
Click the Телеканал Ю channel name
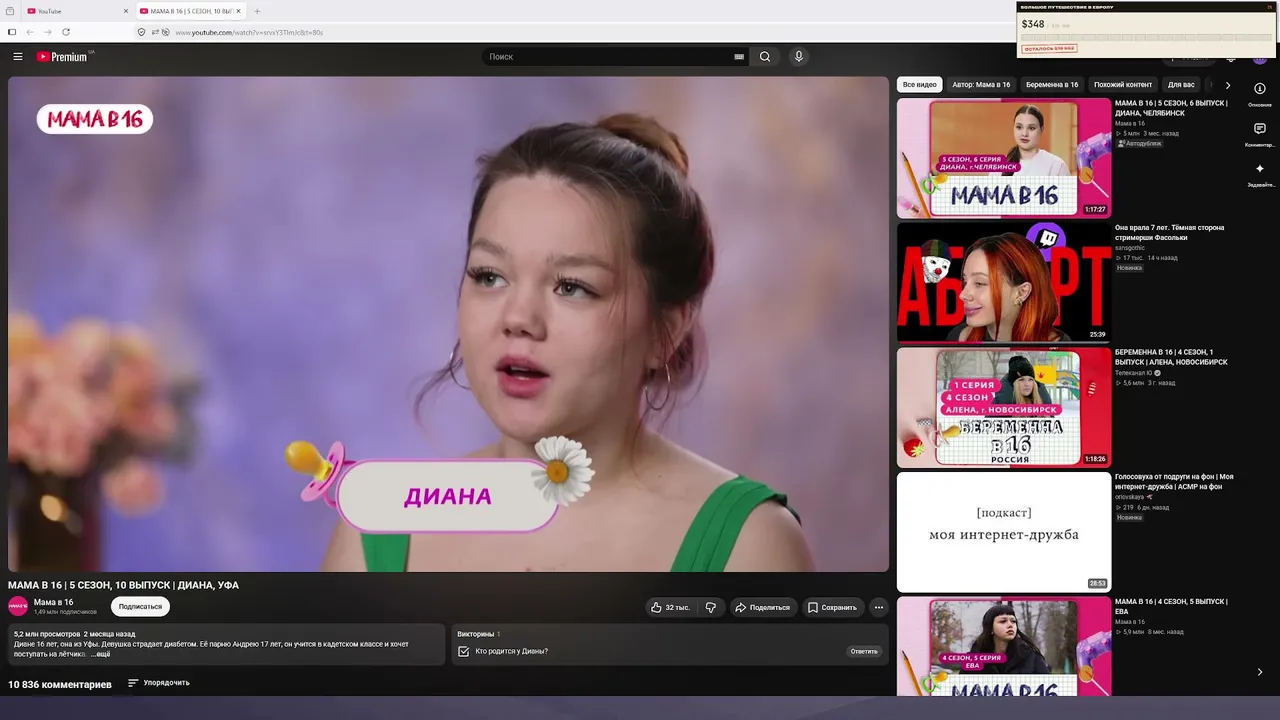[1134, 373]
